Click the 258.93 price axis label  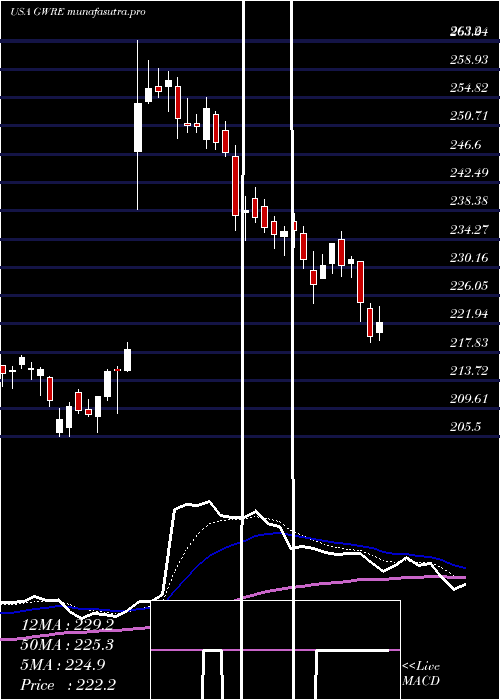pyautogui.click(x=468, y=59)
